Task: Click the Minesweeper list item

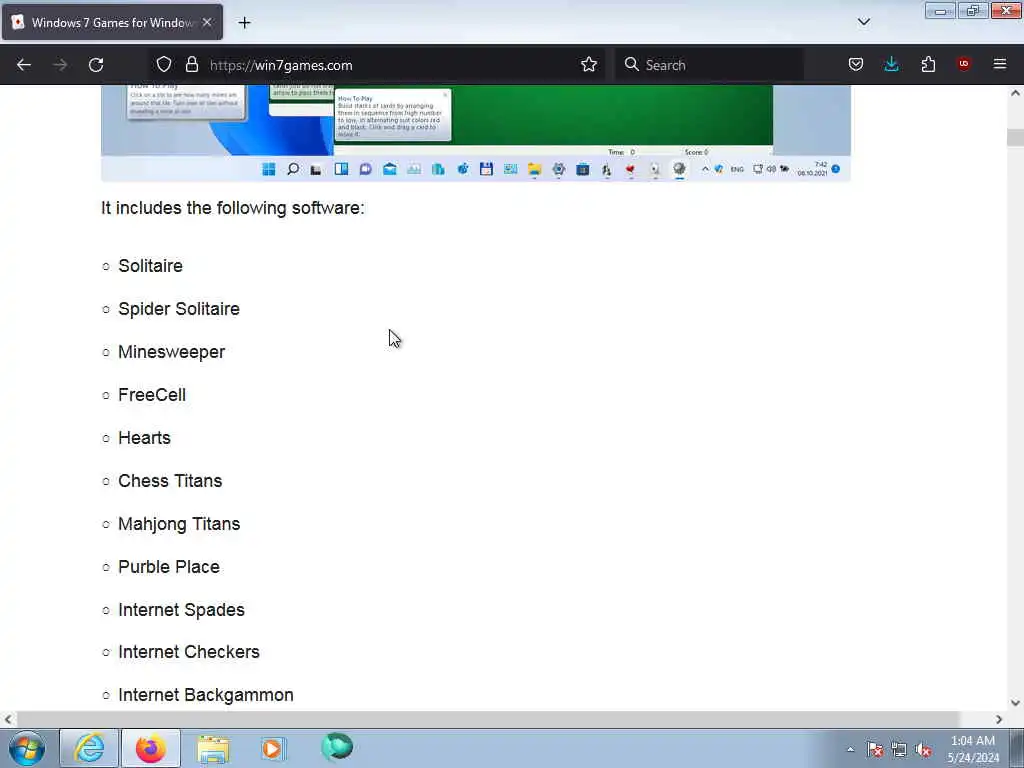Action: (x=172, y=352)
